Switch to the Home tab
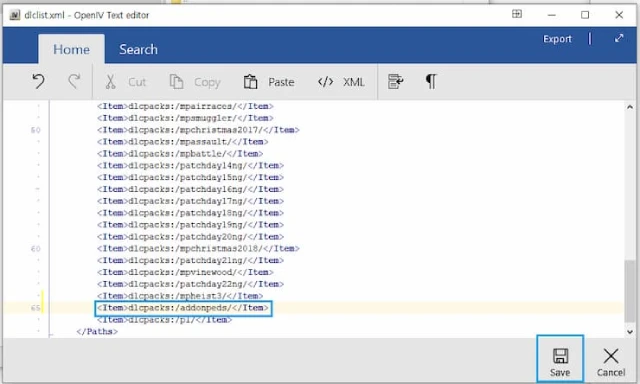The width and height of the screenshot is (640, 384). [x=71, y=49]
